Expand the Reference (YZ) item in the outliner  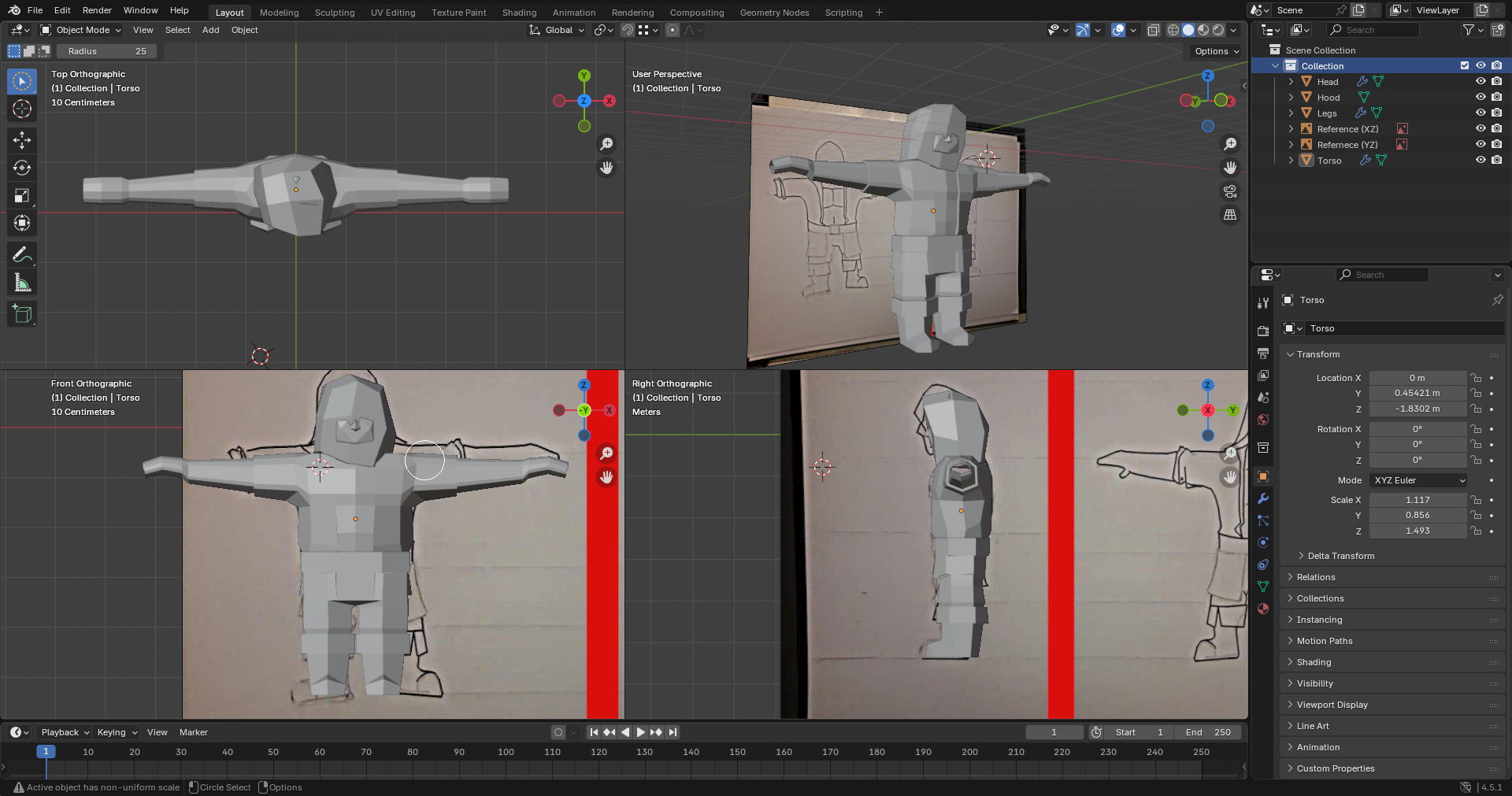tap(1291, 144)
